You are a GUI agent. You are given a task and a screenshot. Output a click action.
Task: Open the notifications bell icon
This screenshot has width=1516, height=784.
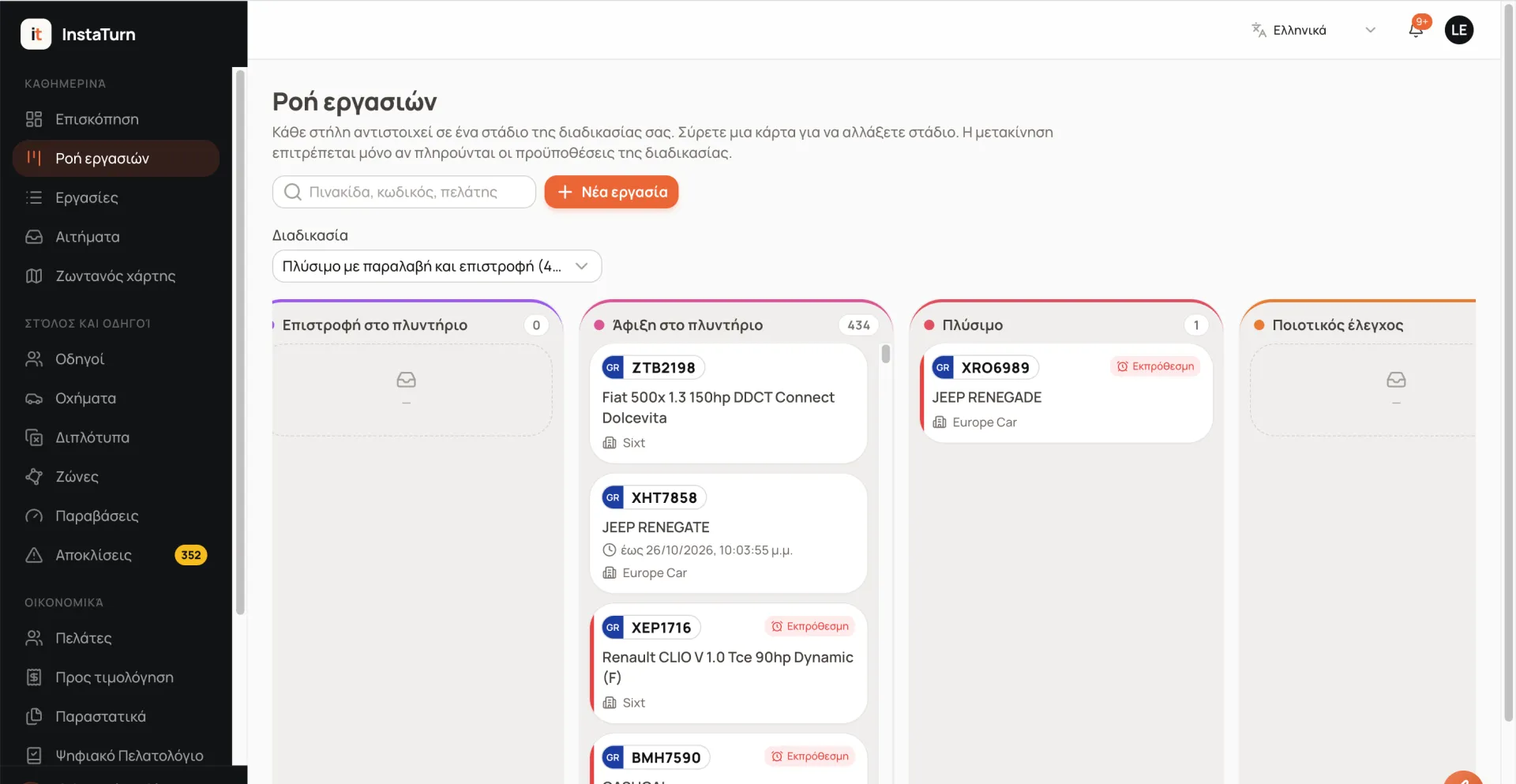tap(1417, 30)
